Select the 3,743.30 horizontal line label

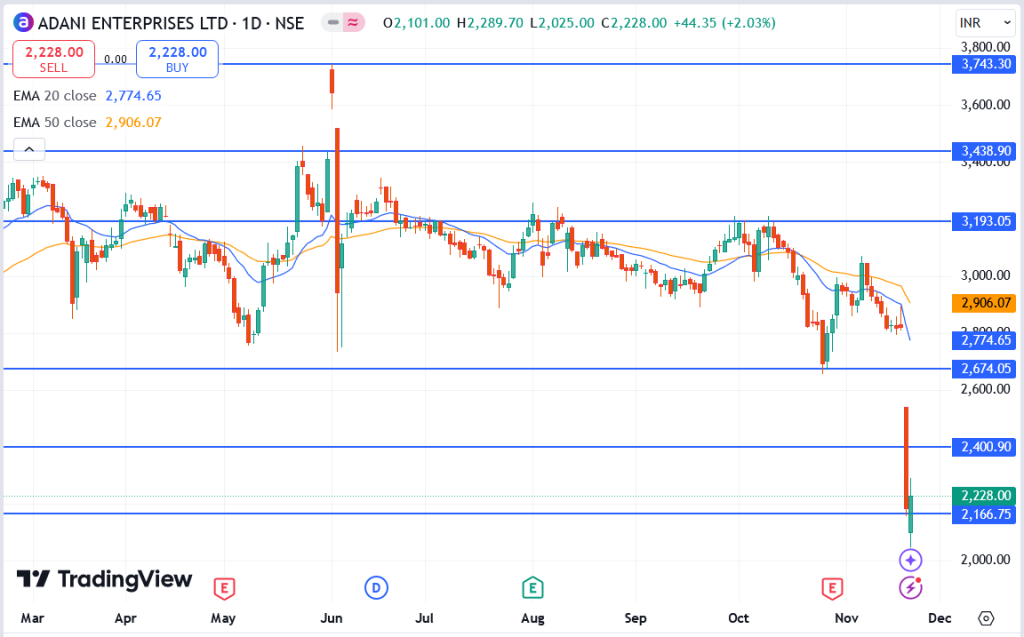(984, 64)
